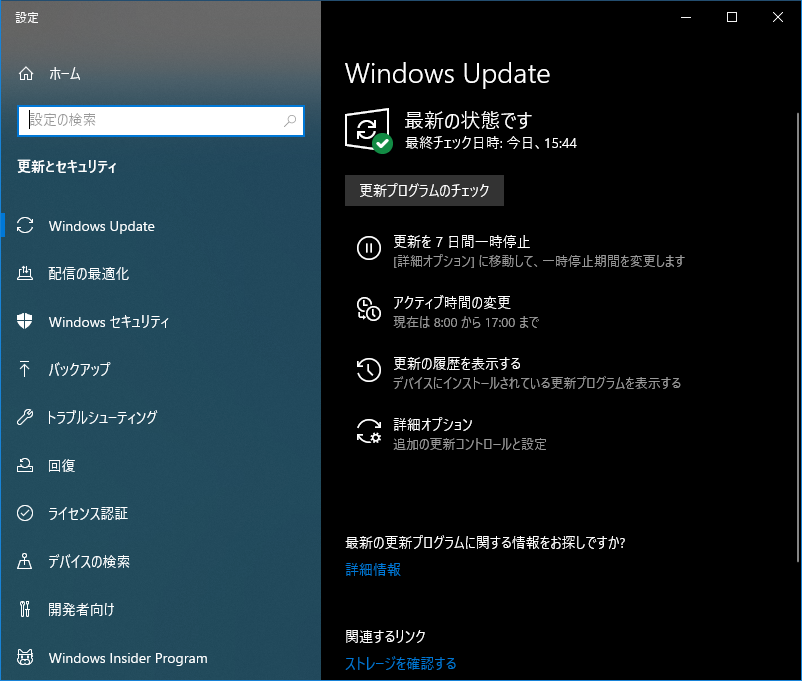
Task: Click the history icon for 更新の履歴を表示する
Action: pyautogui.click(x=368, y=370)
